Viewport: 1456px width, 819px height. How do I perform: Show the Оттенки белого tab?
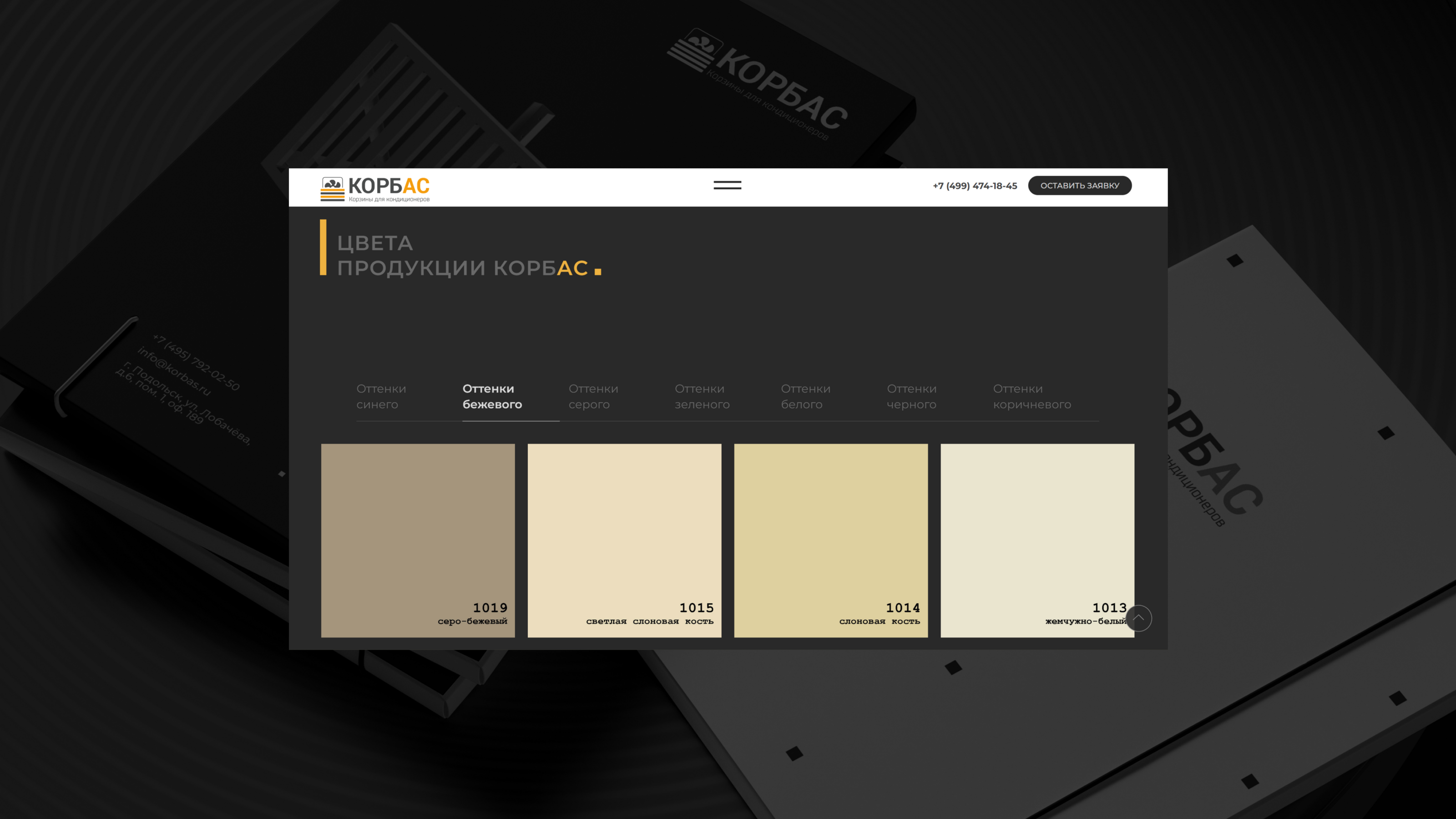(805, 396)
